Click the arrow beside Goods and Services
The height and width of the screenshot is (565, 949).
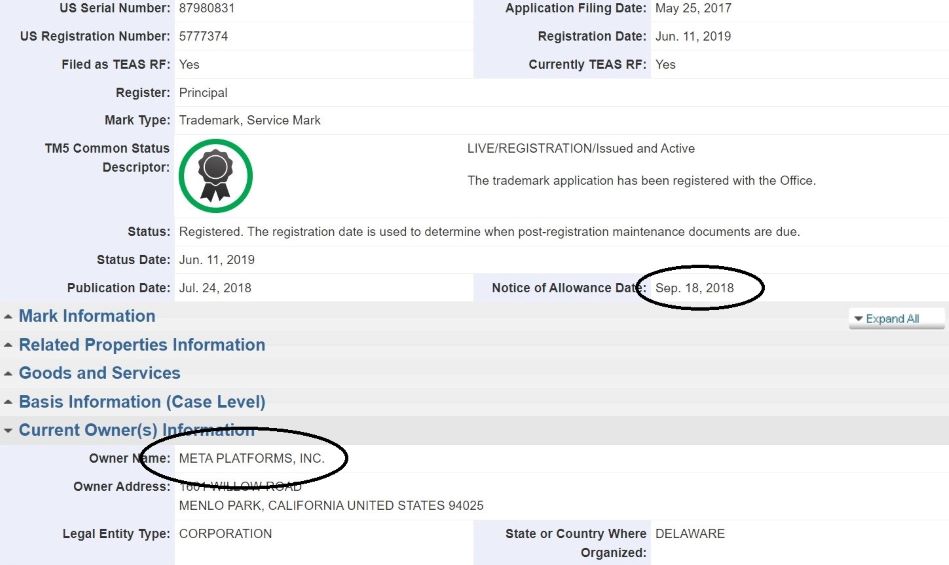[8, 374]
